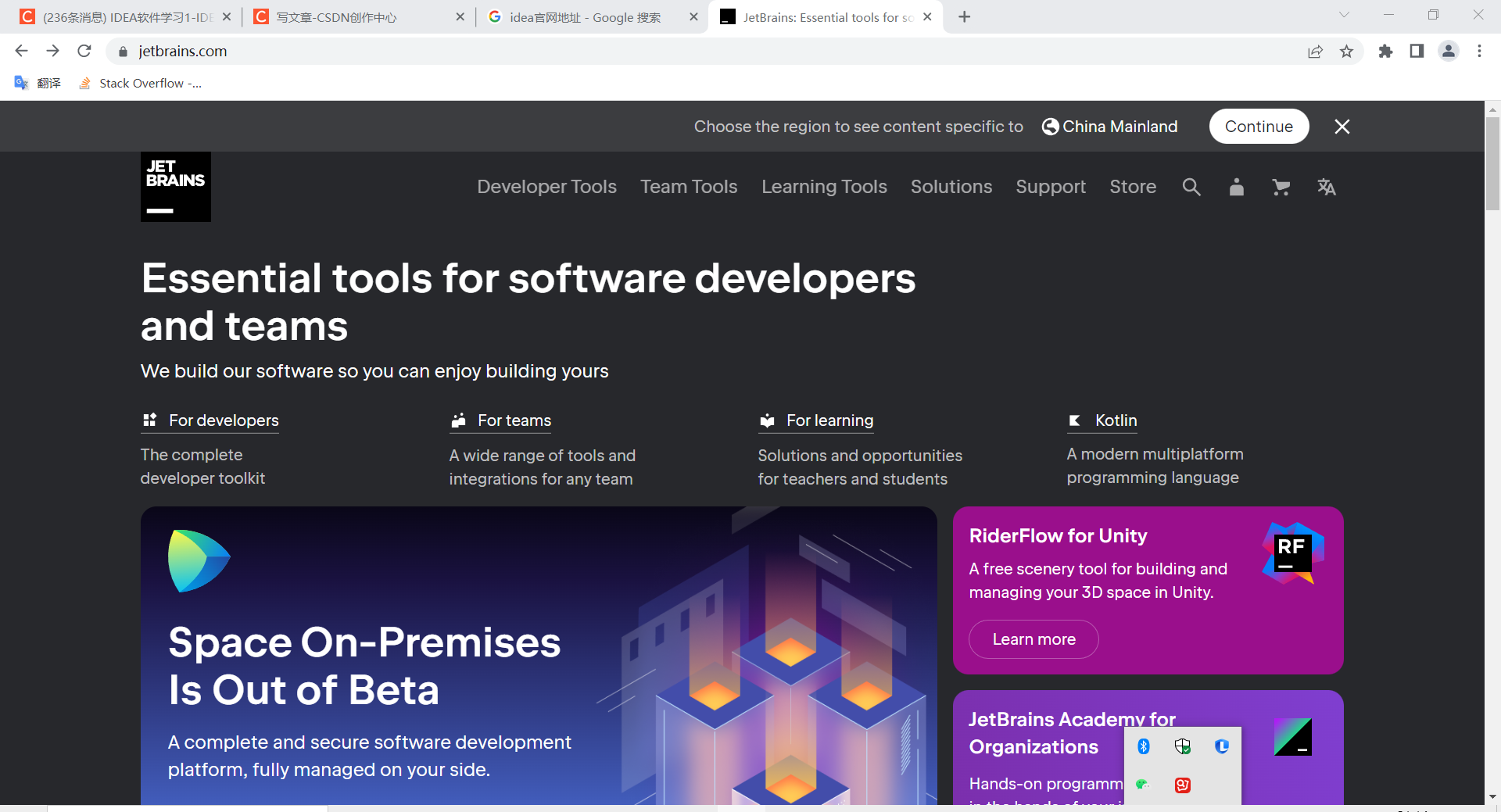Go forward in browser history

coord(52,51)
